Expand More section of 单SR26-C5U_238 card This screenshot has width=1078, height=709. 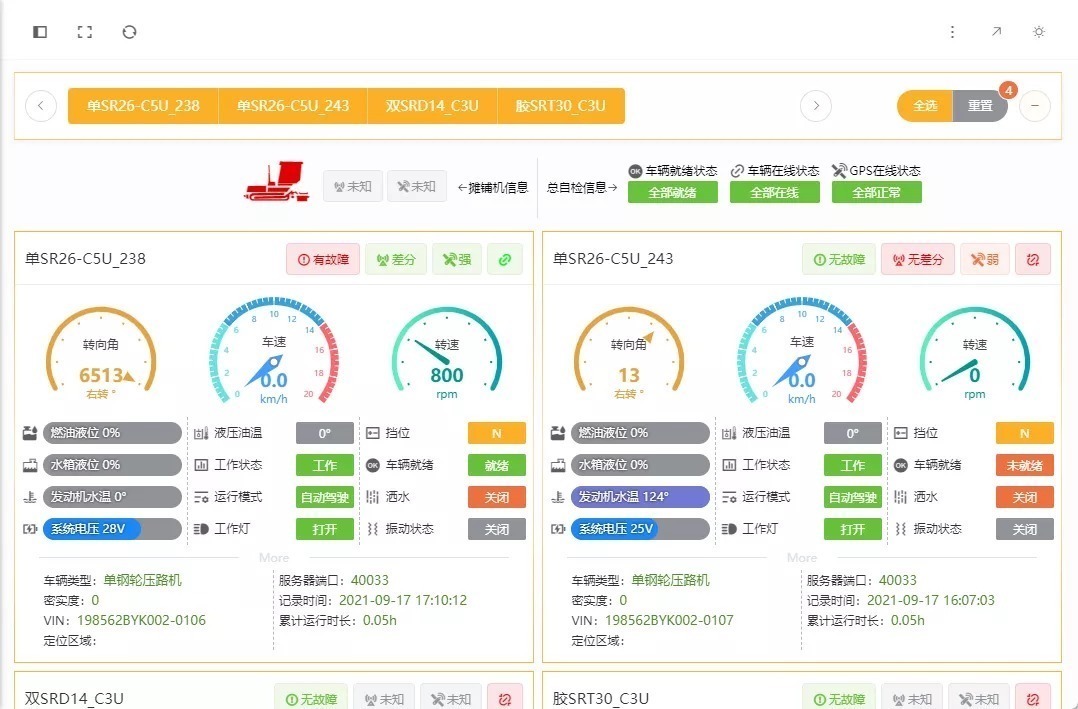[273, 557]
